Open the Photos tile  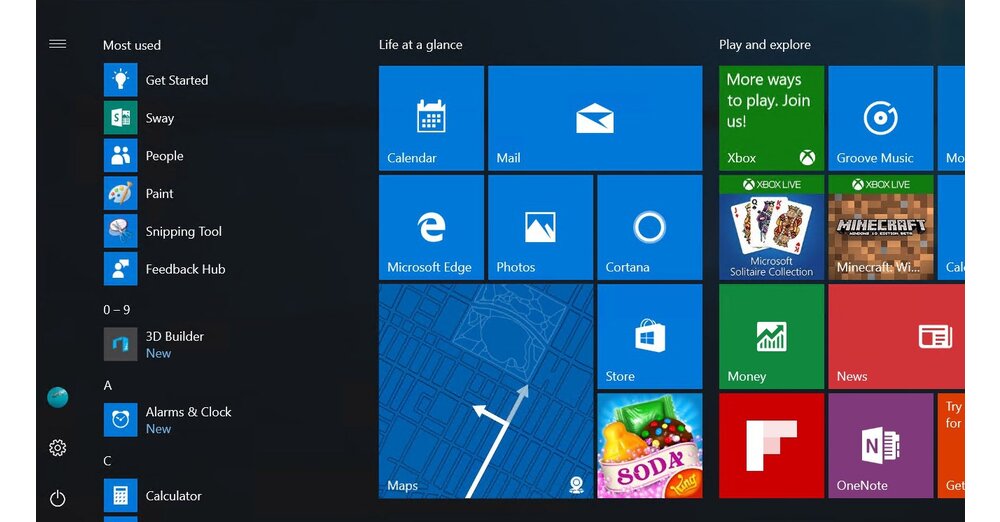click(540, 227)
